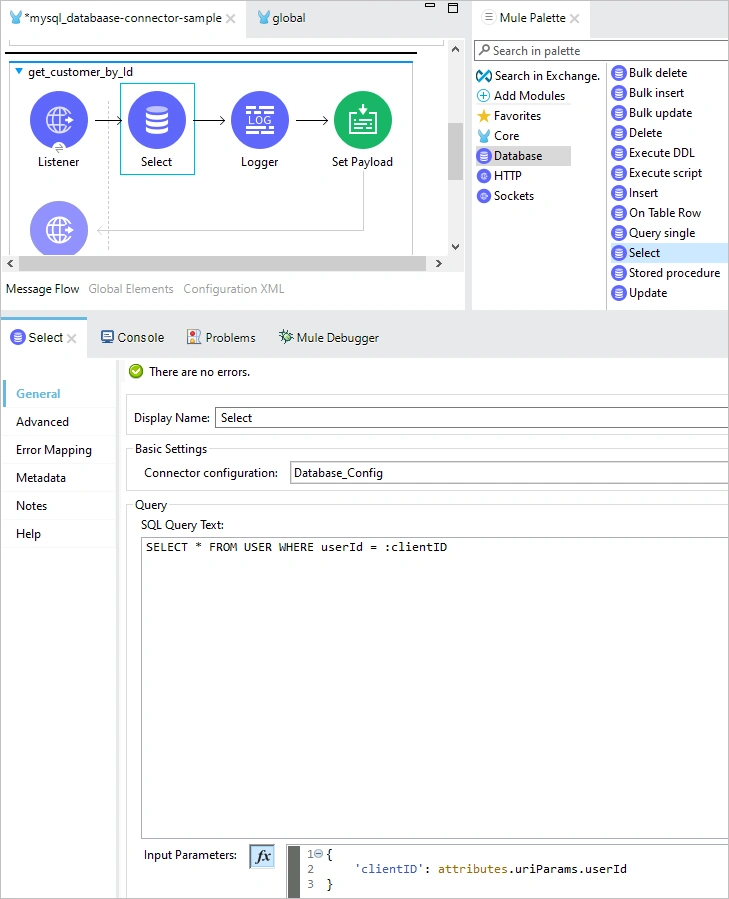The image size is (729, 899).
Task: Choose Query single operation
Action: [x=654, y=233]
